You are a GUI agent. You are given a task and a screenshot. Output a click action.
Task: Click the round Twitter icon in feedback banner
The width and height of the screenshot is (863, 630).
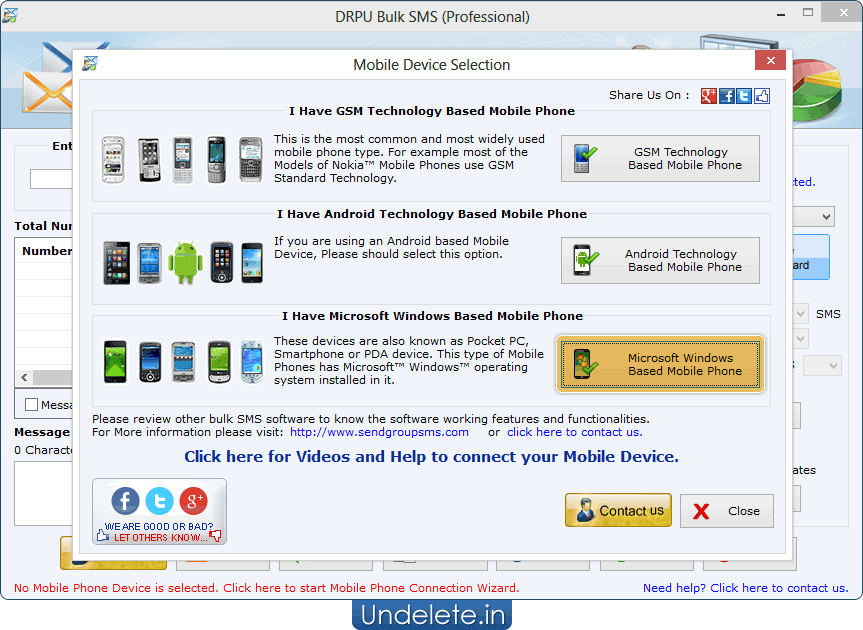pyautogui.click(x=160, y=501)
